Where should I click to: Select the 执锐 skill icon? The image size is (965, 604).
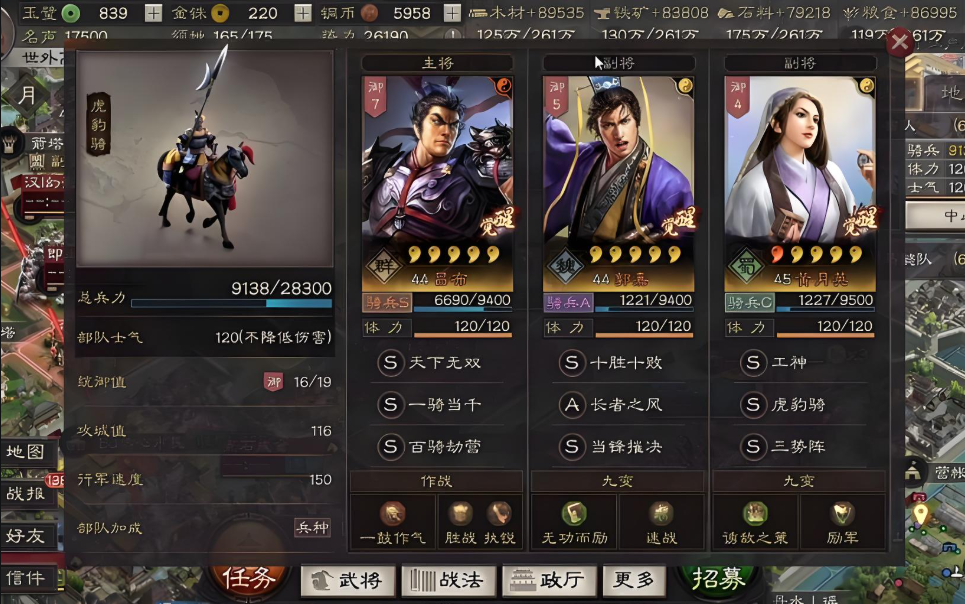(x=499, y=513)
